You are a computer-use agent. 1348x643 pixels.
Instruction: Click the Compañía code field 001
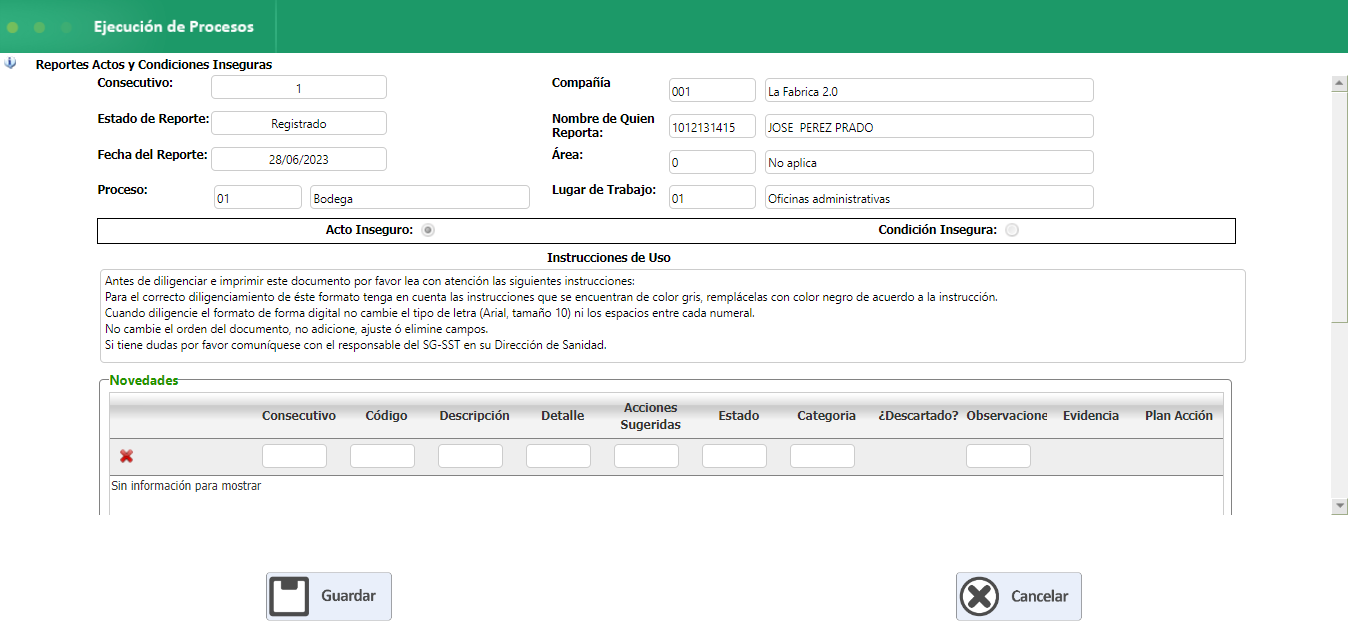(712, 90)
